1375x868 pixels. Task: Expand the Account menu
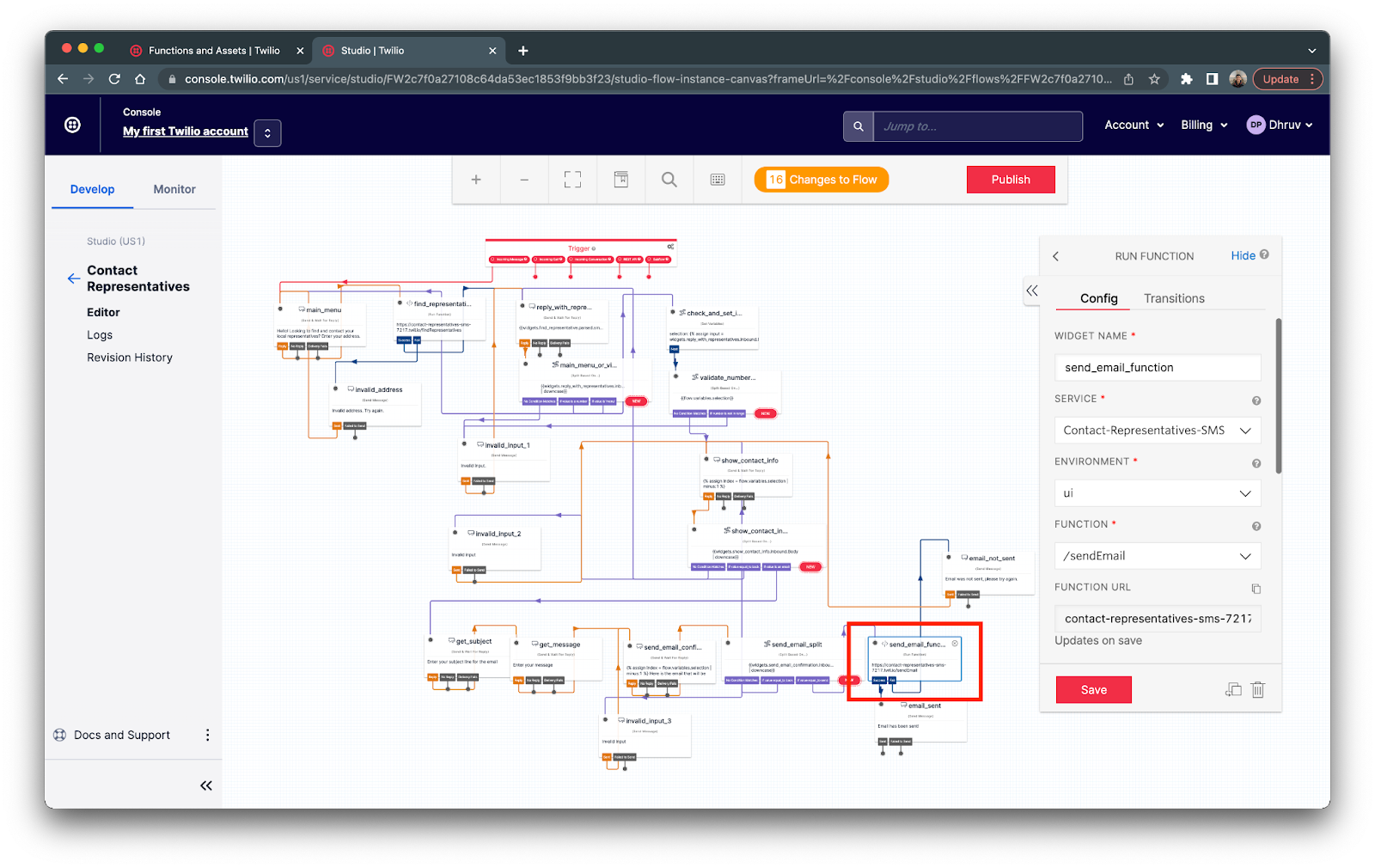click(1134, 125)
